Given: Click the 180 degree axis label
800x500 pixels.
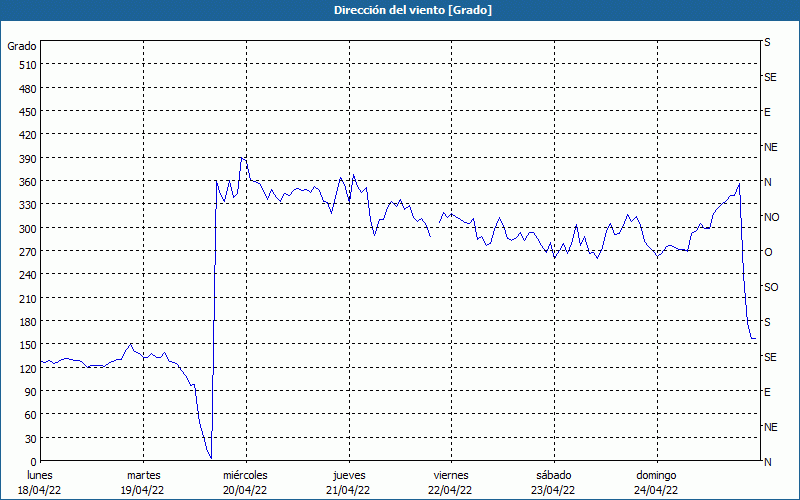Looking at the screenshot, I should tap(28, 322).
